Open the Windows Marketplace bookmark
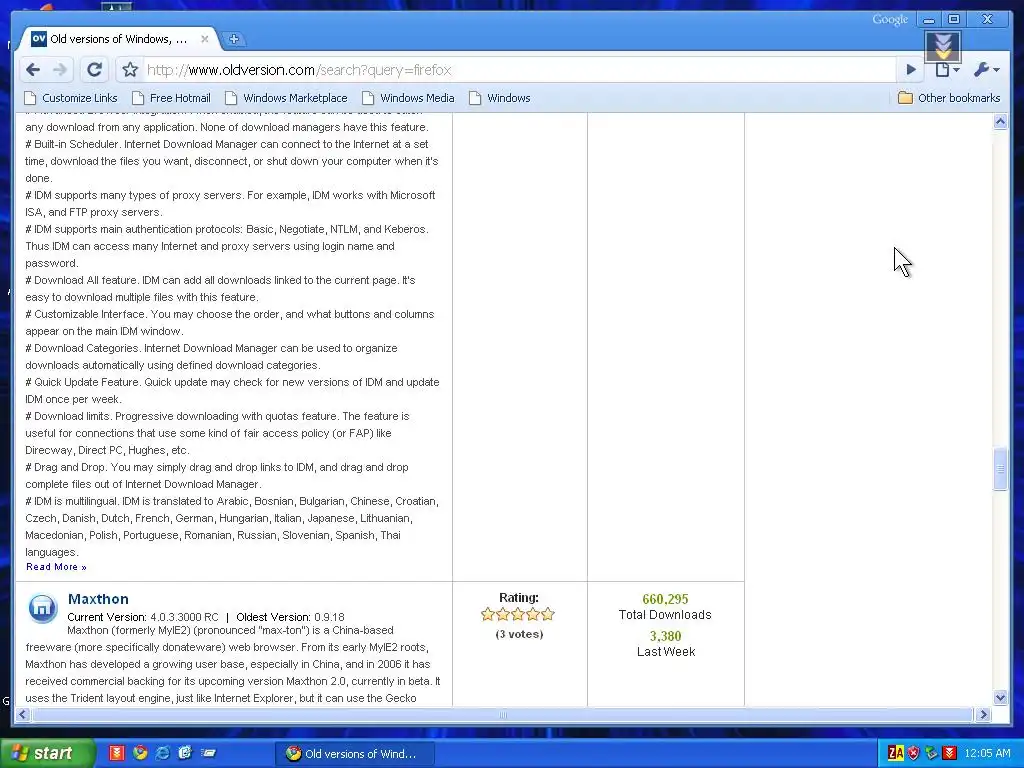This screenshot has width=1024, height=768. 286,98
